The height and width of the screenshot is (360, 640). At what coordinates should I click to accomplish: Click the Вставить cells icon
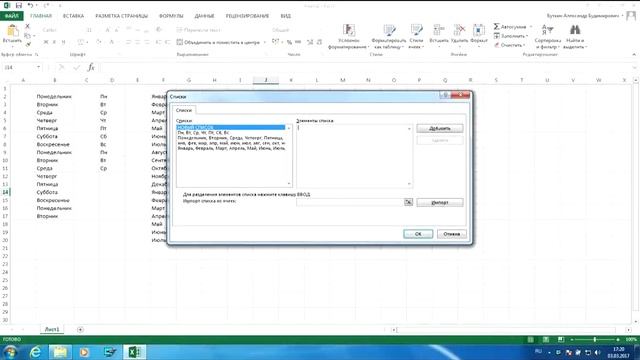tap(439, 30)
